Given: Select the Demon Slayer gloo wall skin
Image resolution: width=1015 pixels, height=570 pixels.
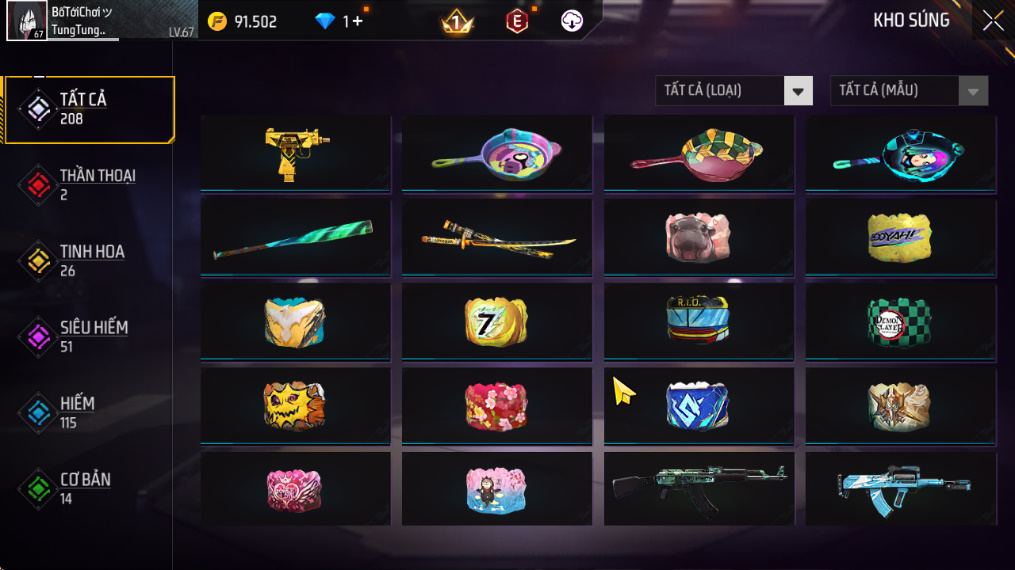Looking at the screenshot, I should tap(900, 322).
